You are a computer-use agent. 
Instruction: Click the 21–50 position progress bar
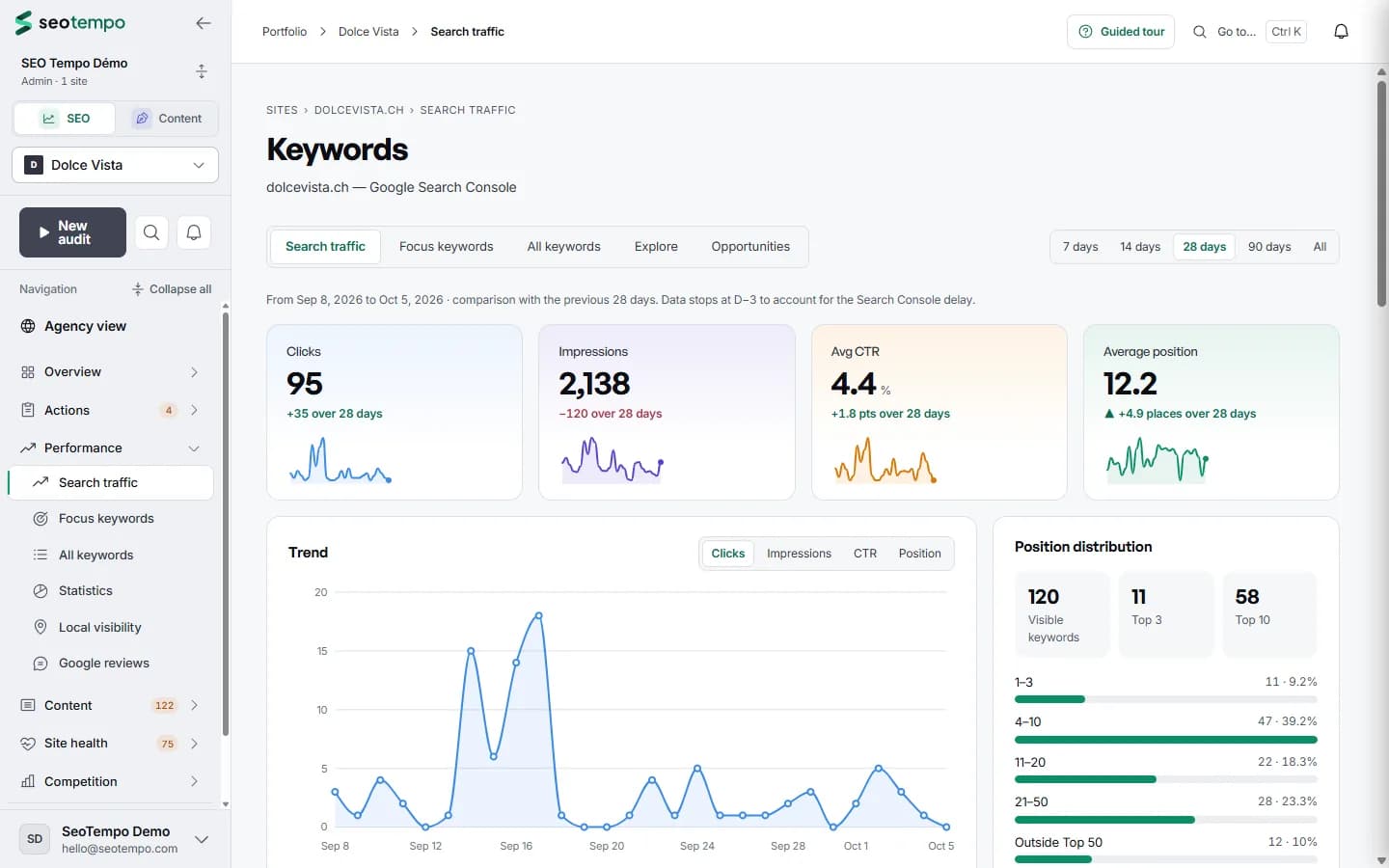pyautogui.click(x=1165, y=820)
